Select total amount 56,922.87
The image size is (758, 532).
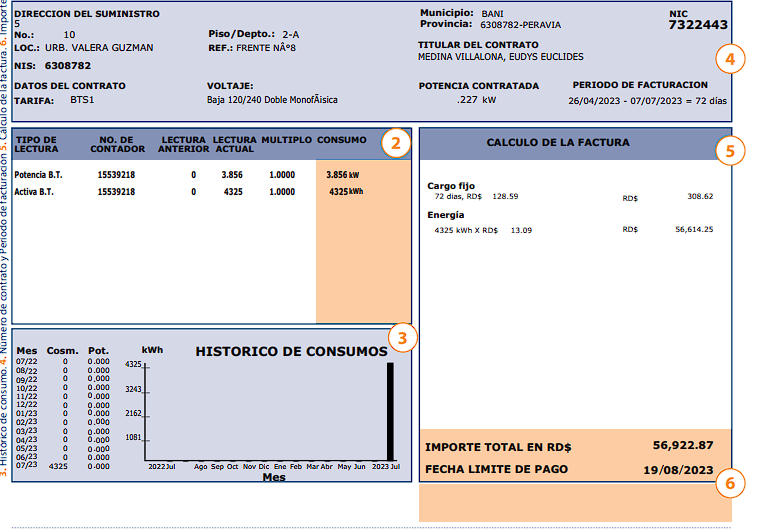click(683, 445)
